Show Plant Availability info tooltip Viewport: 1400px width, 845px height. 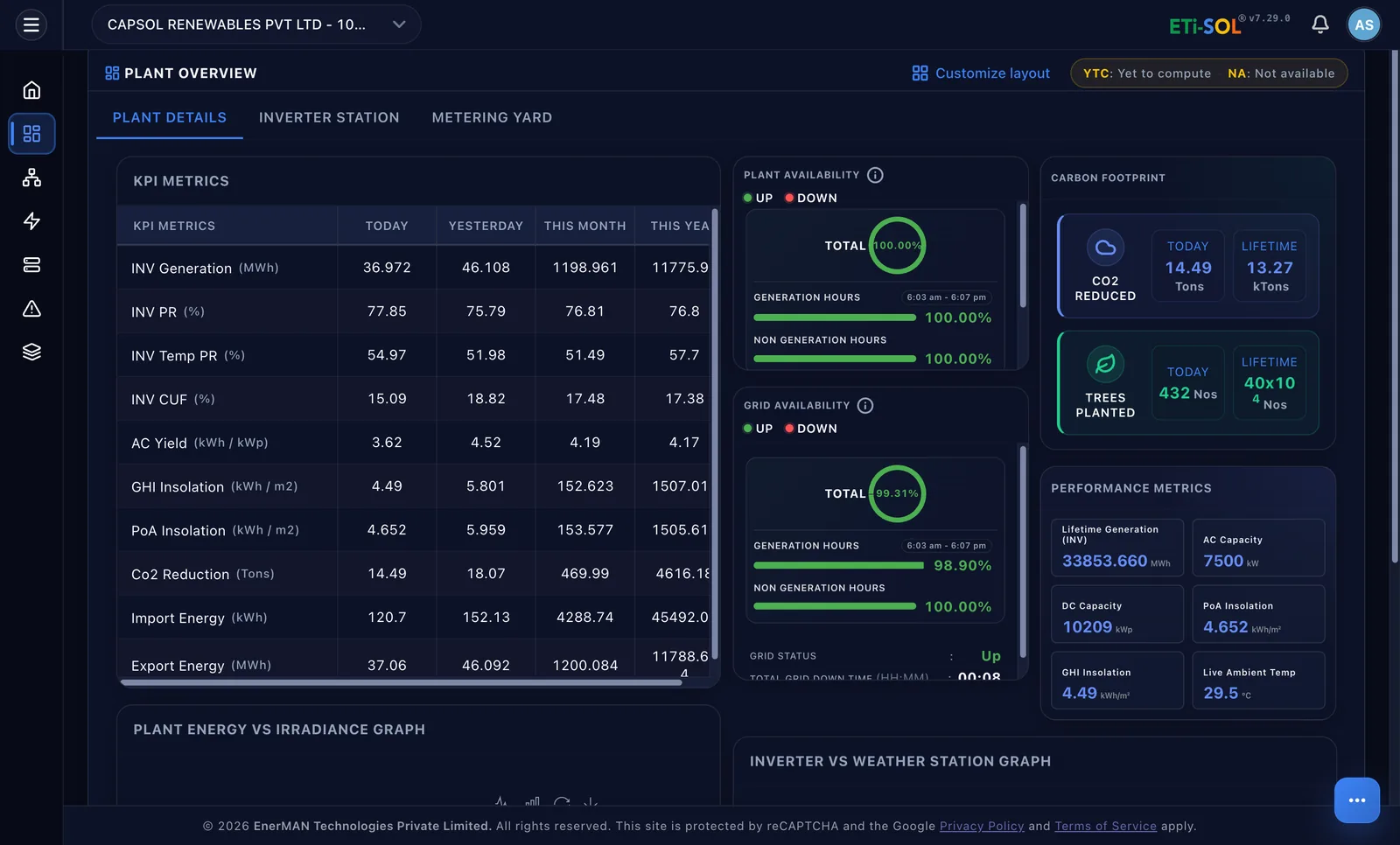[875, 175]
